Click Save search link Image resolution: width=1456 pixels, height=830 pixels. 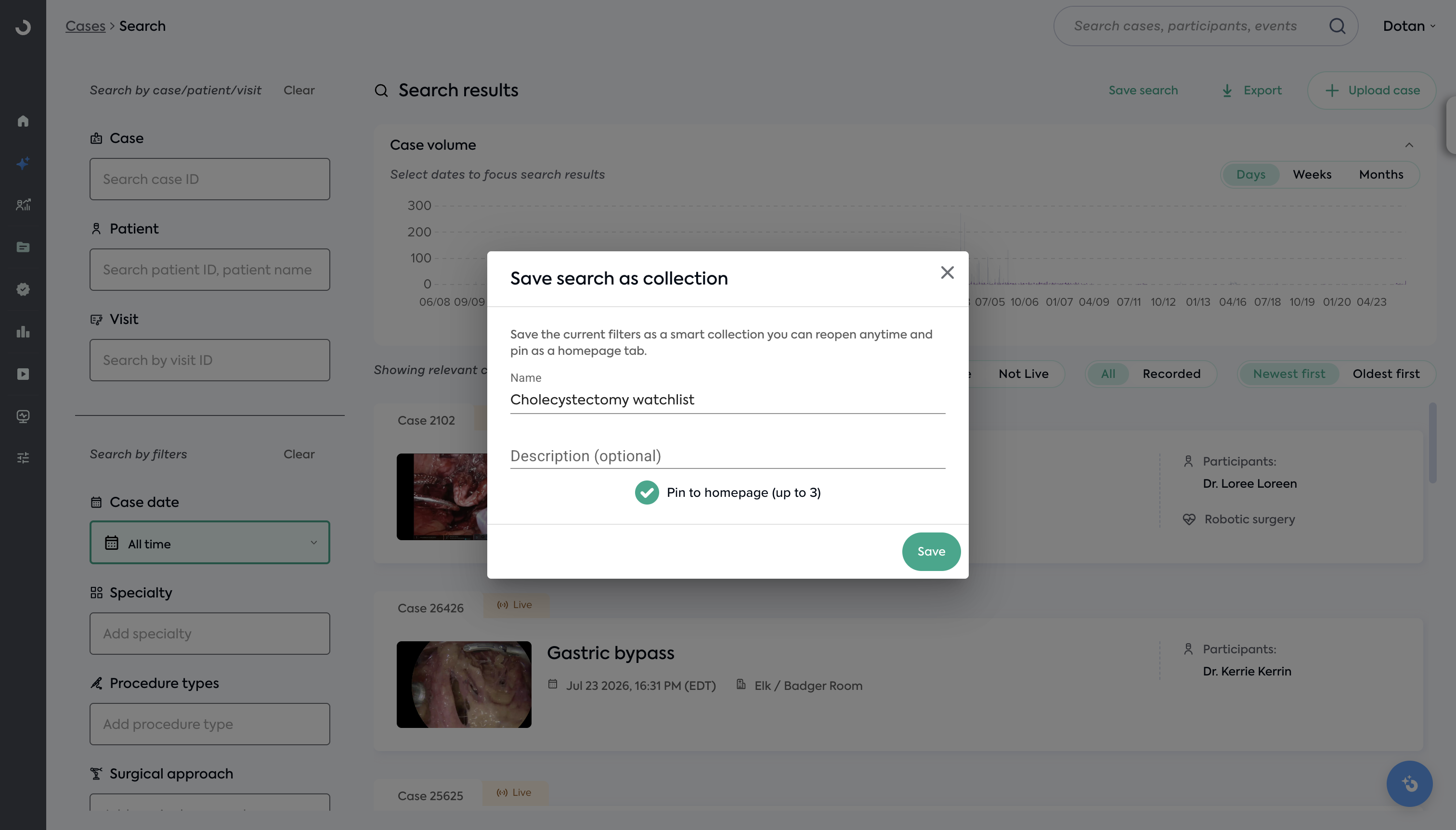1143,90
